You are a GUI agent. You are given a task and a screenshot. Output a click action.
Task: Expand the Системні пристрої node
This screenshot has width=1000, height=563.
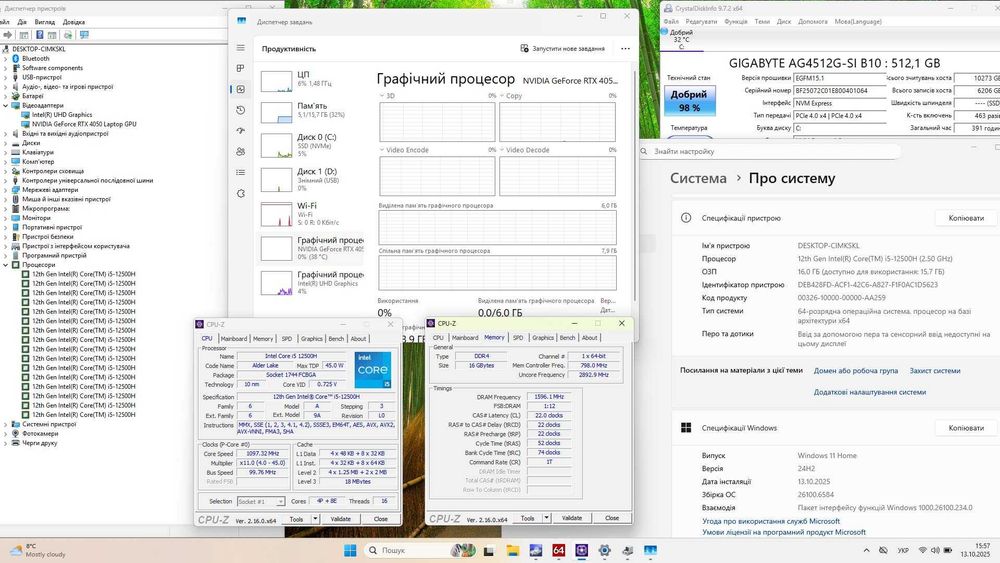pyautogui.click(x=6, y=424)
